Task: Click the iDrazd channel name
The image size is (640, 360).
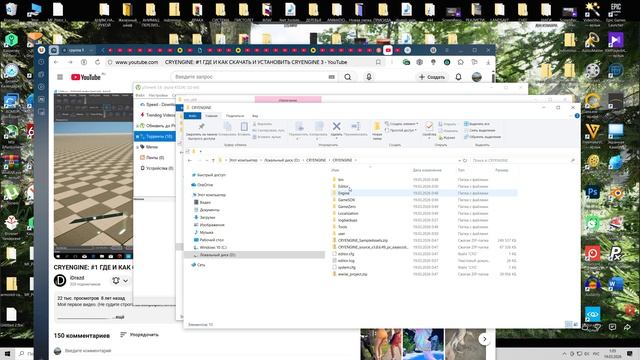Action: pyautogui.click(x=77, y=278)
